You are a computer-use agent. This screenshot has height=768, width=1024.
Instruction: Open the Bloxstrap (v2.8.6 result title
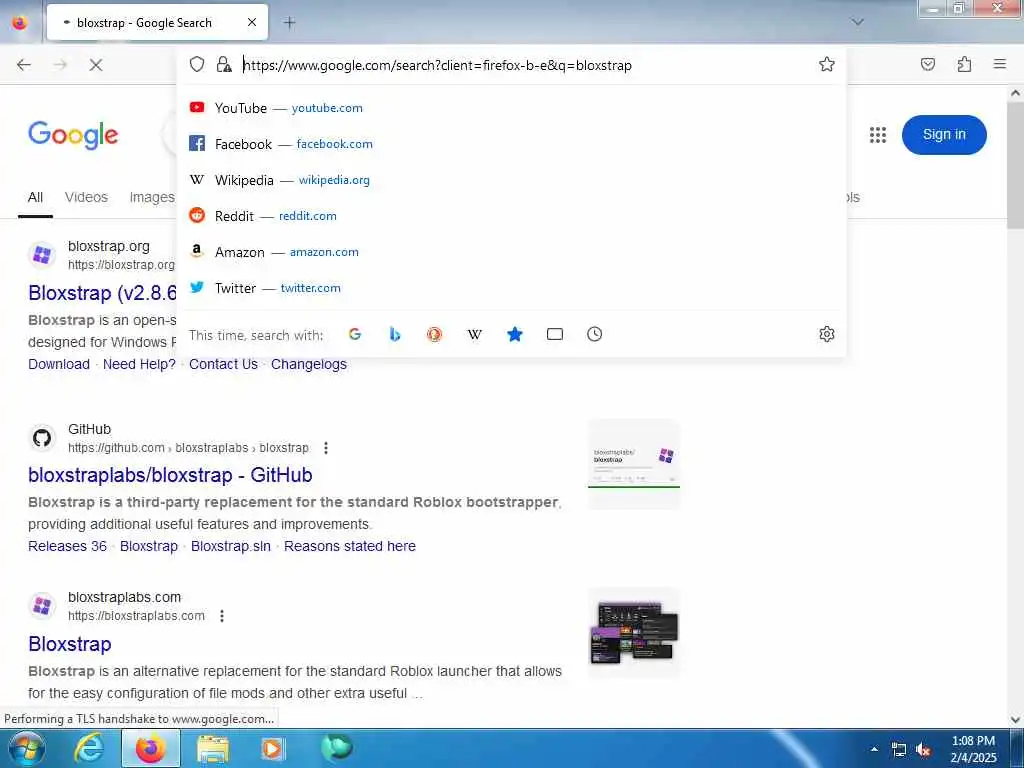[103, 293]
